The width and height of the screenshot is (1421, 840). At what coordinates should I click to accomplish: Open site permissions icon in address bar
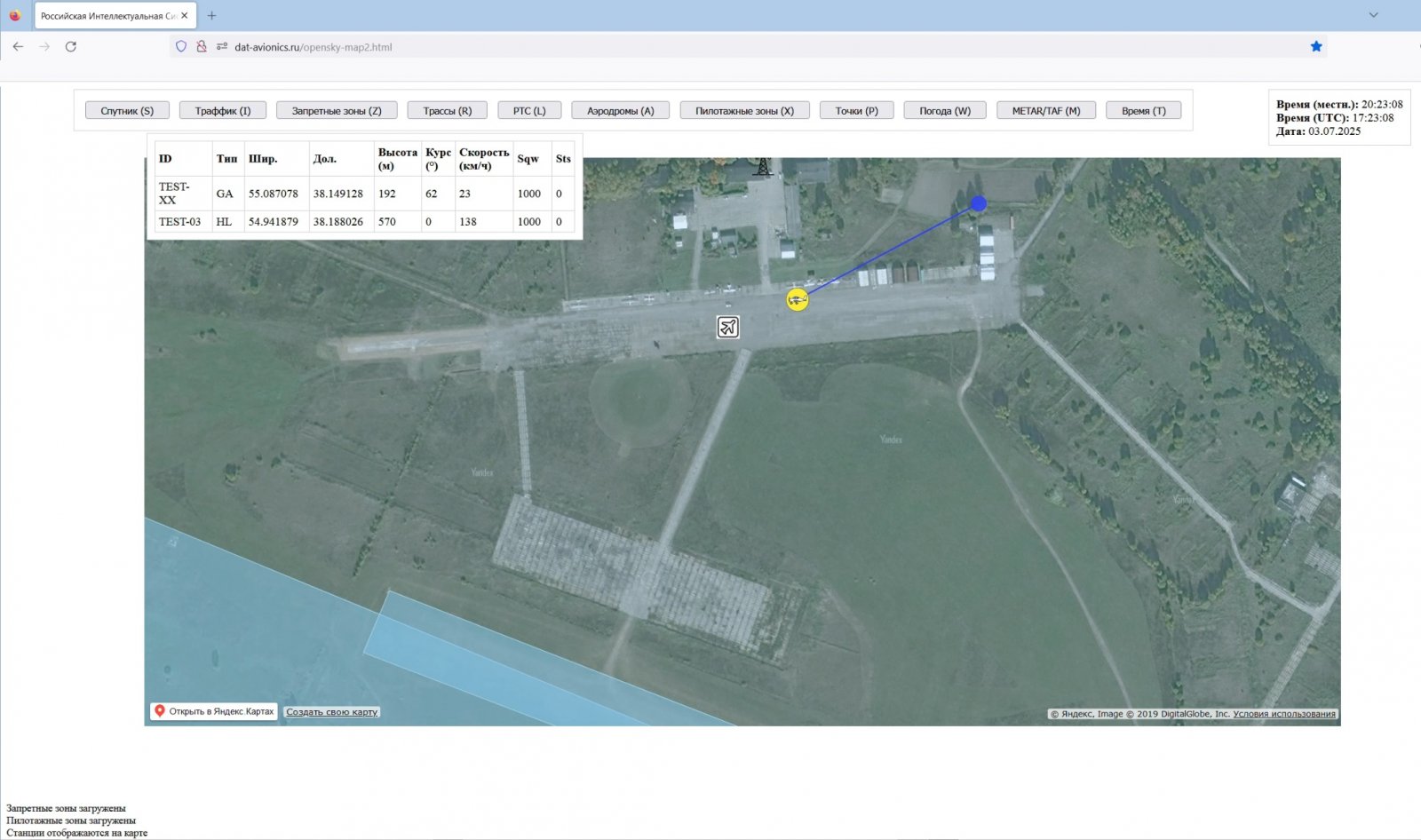(222, 46)
